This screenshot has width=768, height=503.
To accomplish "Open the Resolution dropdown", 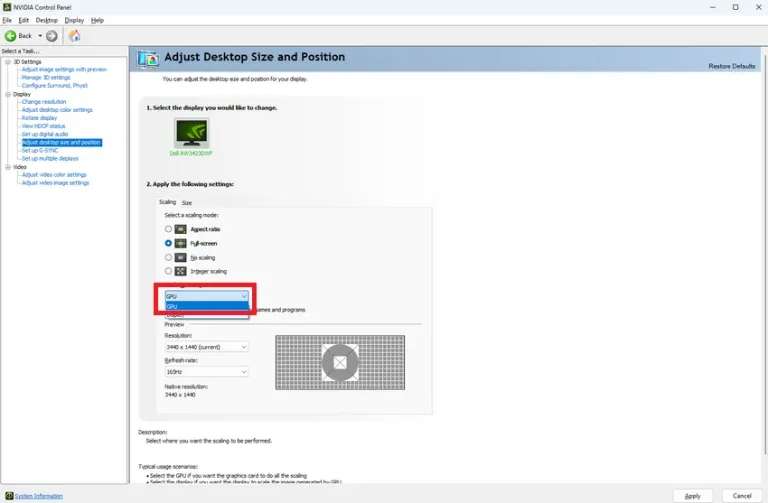I will click(x=207, y=347).
